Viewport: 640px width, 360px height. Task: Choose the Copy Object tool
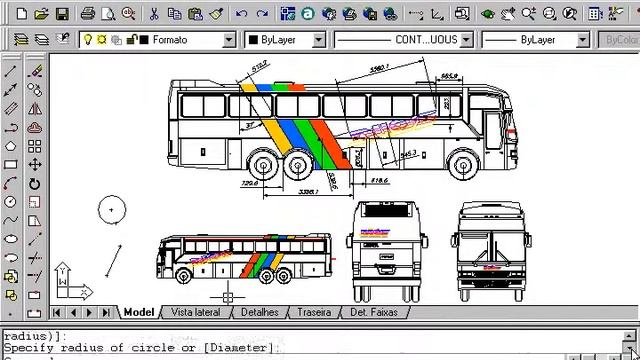point(35,90)
